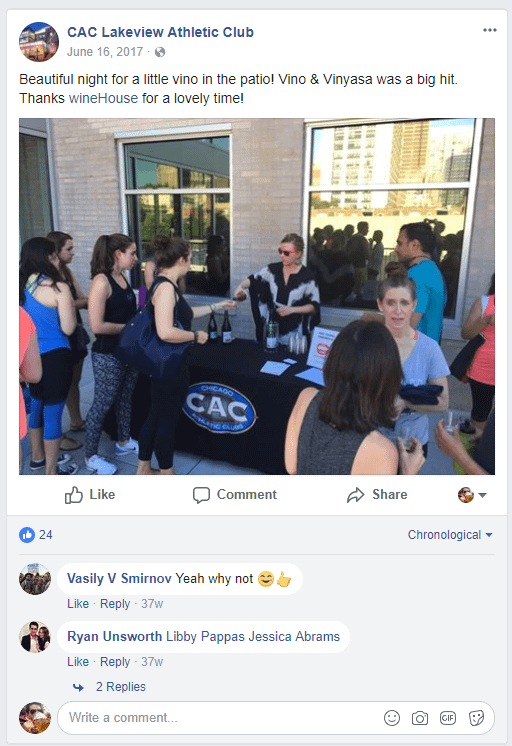Click the public globe audience icon
The height and width of the screenshot is (746, 512).
pos(160,52)
